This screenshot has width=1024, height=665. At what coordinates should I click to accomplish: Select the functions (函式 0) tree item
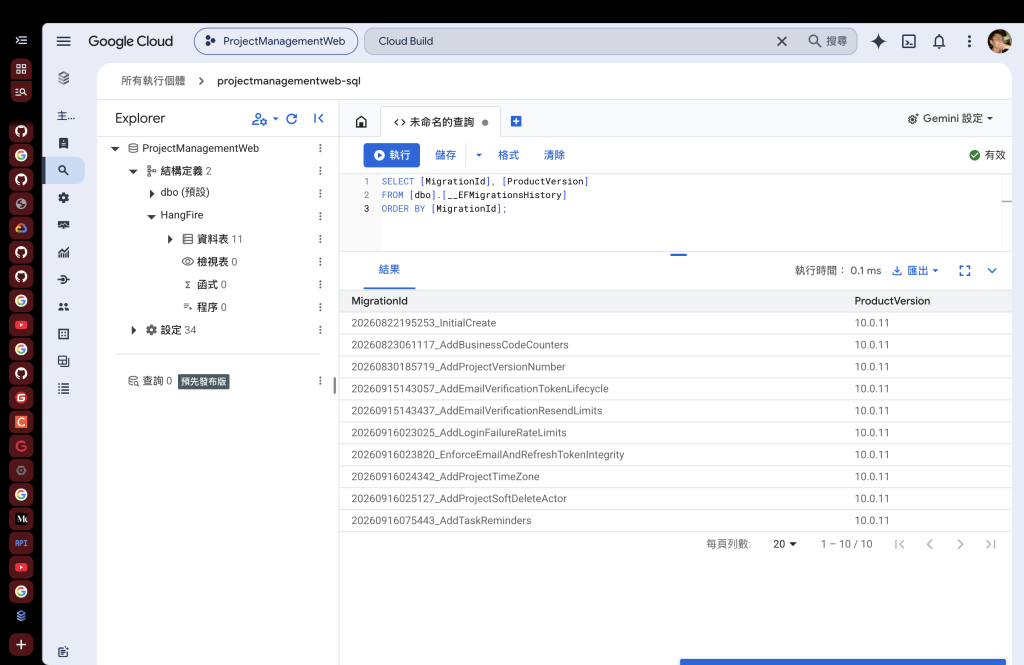tap(205, 285)
